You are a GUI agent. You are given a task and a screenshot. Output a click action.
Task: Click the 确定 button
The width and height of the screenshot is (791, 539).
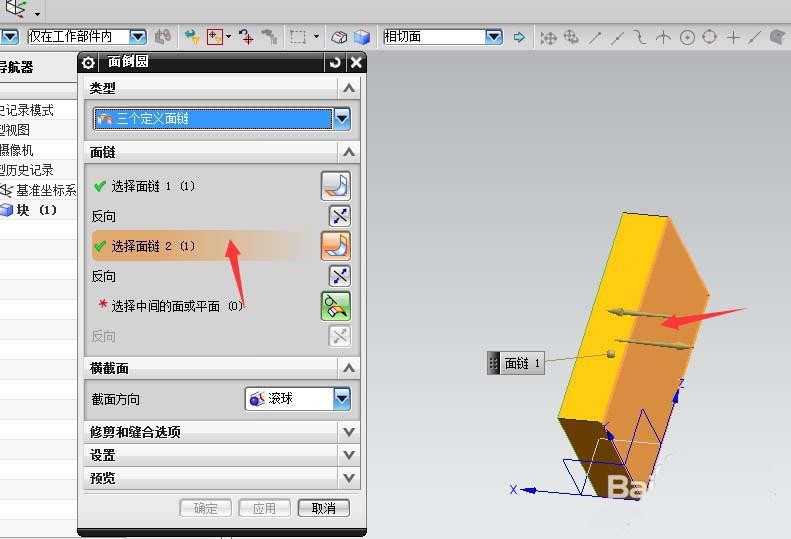(x=205, y=508)
